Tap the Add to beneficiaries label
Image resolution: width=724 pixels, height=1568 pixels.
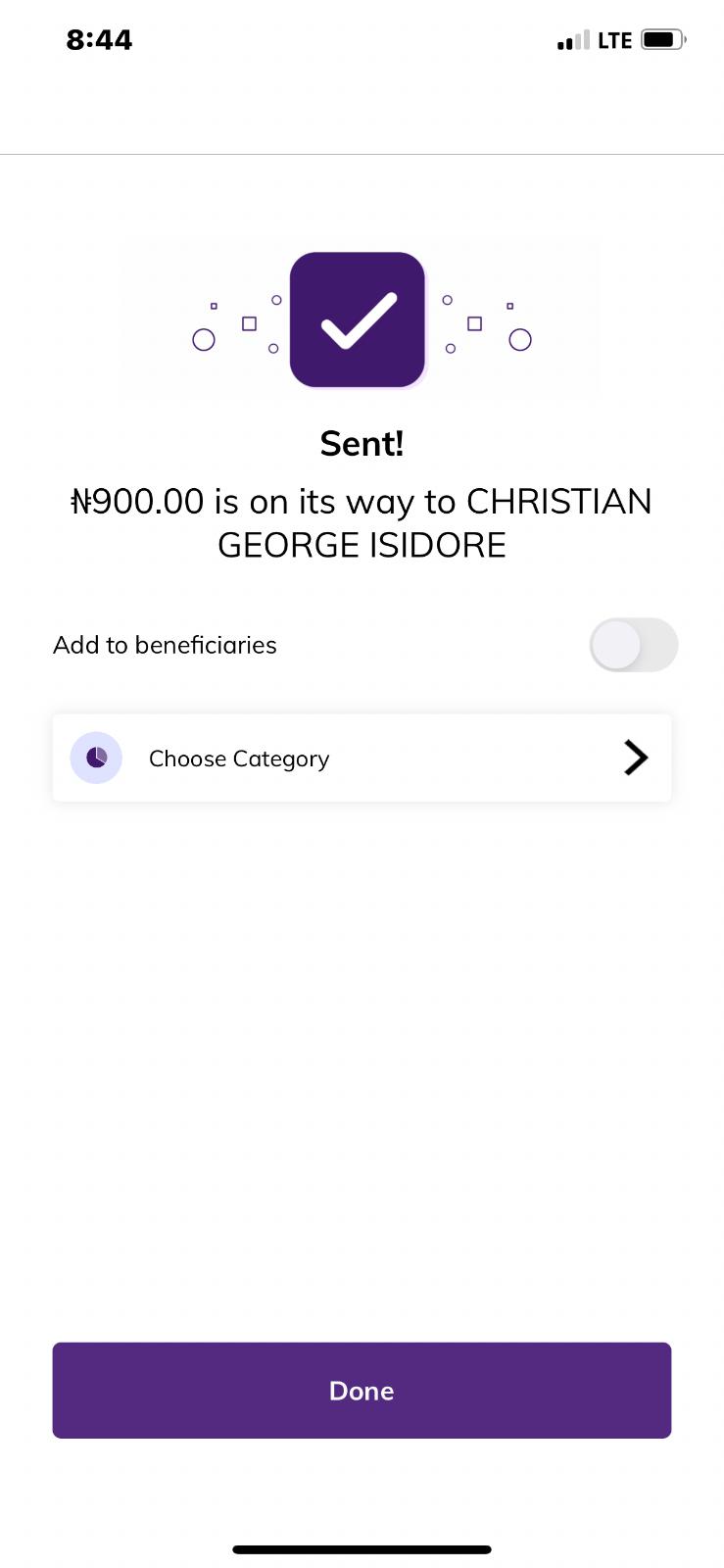point(165,645)
